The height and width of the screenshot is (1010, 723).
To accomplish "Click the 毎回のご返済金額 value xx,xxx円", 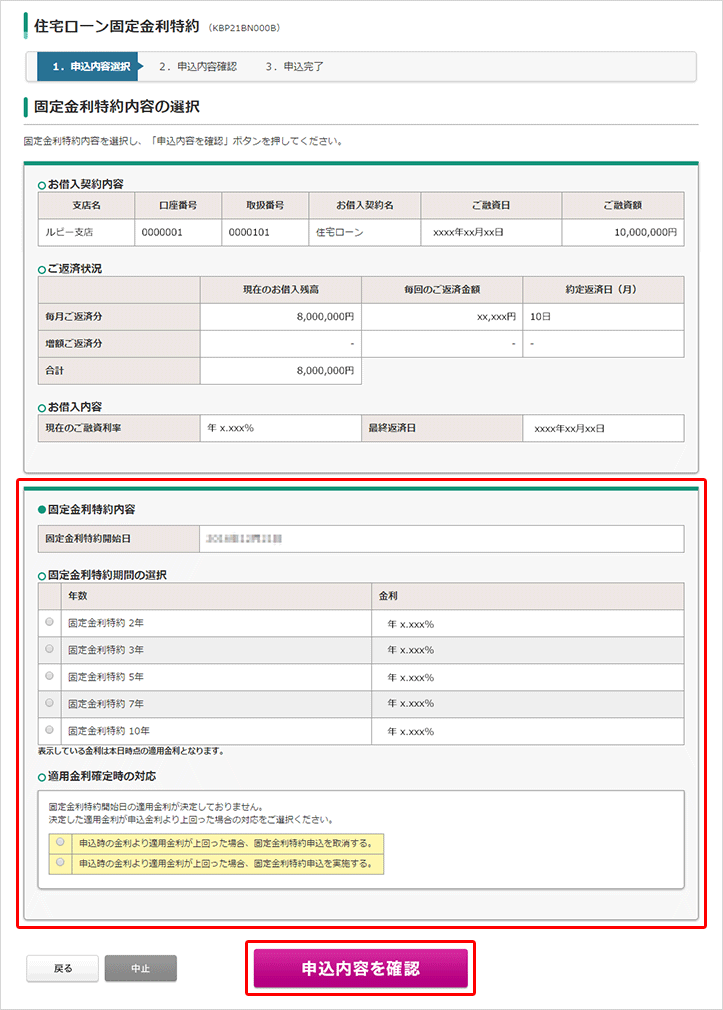I will coord(442,317).
